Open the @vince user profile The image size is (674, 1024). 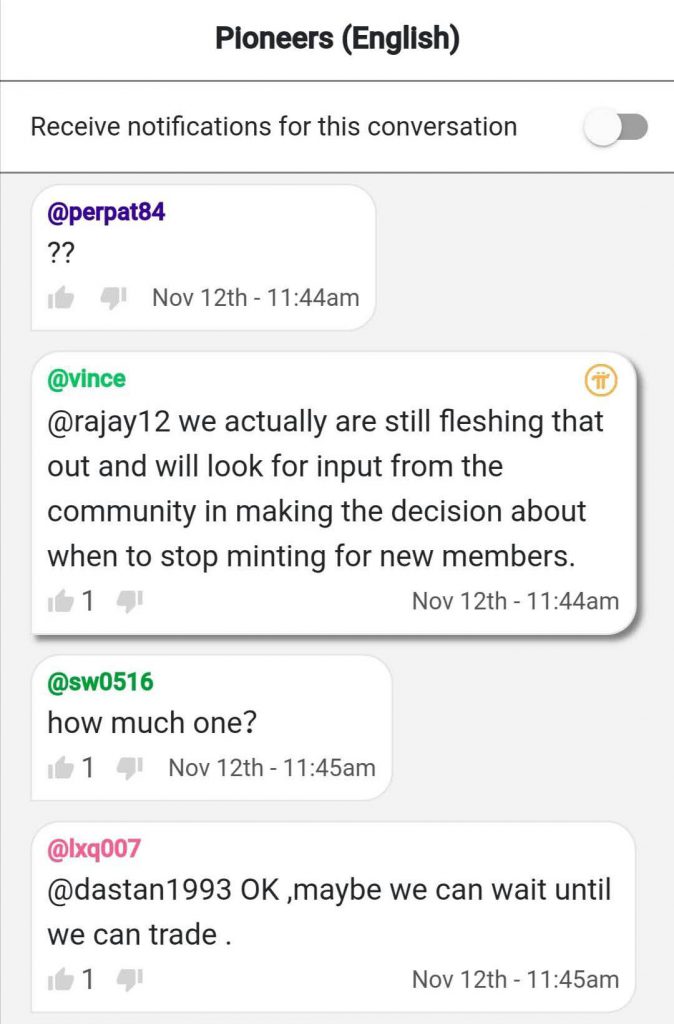click(x=86, y=379)
